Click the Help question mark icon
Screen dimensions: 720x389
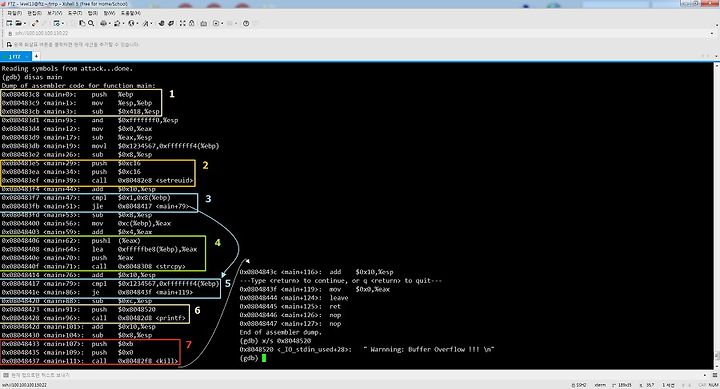click(246, 23)
